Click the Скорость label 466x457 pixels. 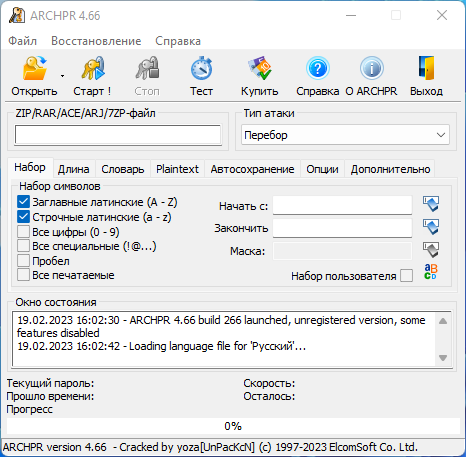point(269,383)
